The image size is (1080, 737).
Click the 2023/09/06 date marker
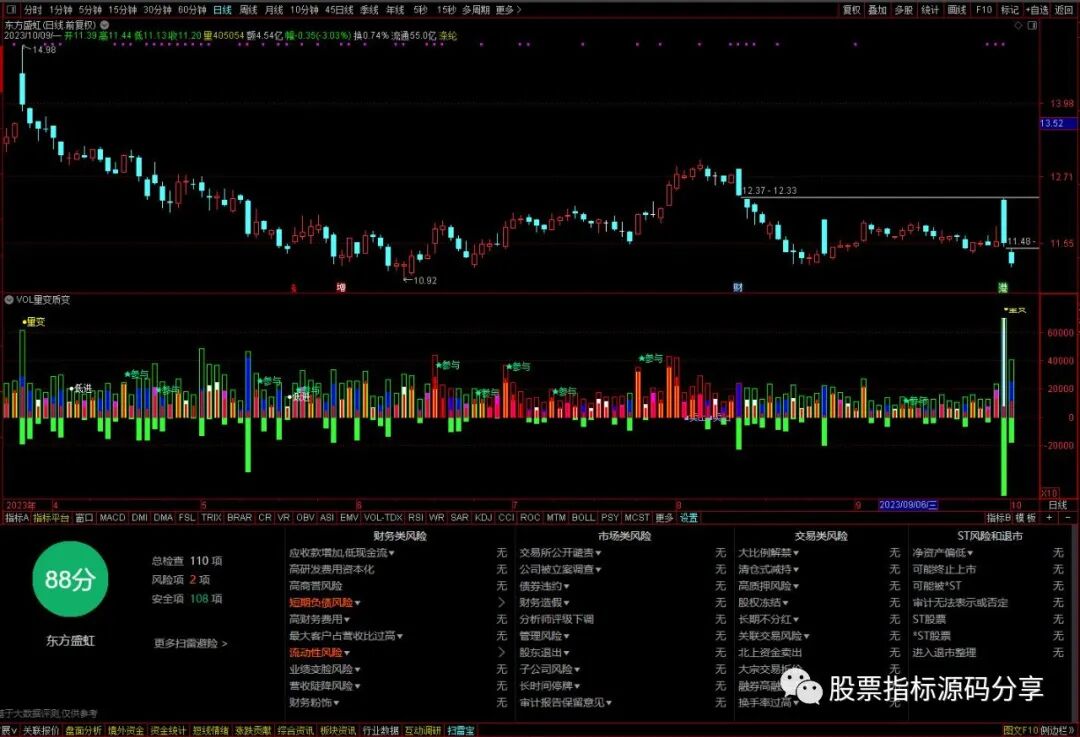(908, 505)
